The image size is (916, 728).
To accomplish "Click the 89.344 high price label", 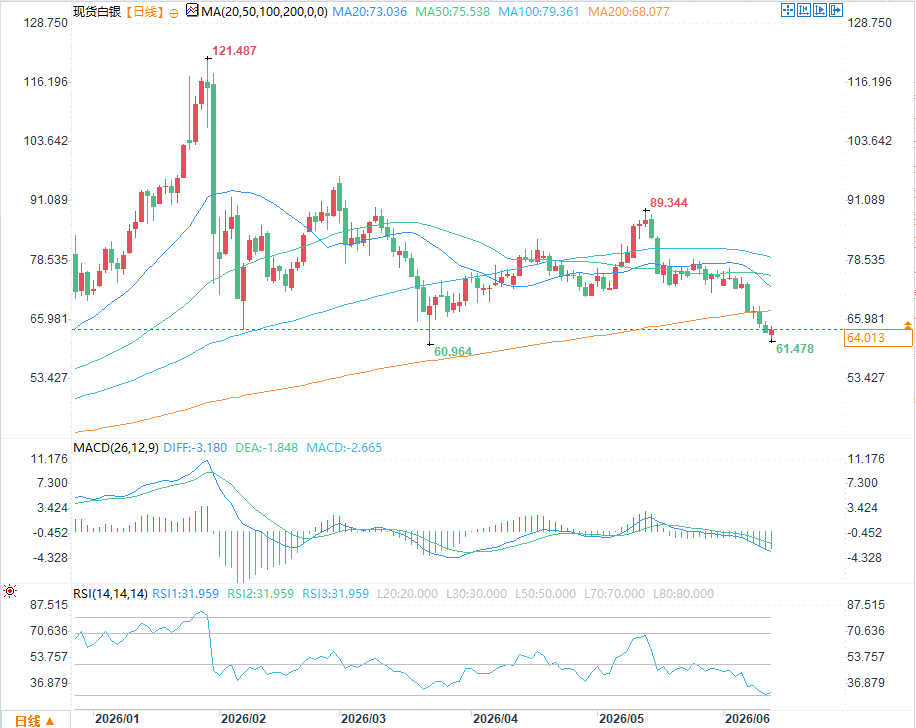I will pos(669,203).
